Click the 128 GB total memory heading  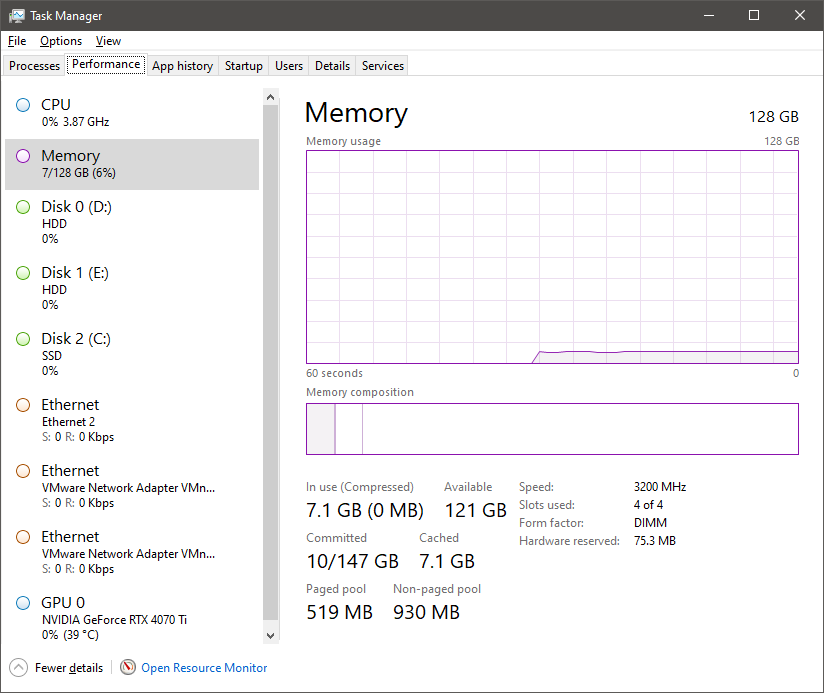[x=774, y=117]
